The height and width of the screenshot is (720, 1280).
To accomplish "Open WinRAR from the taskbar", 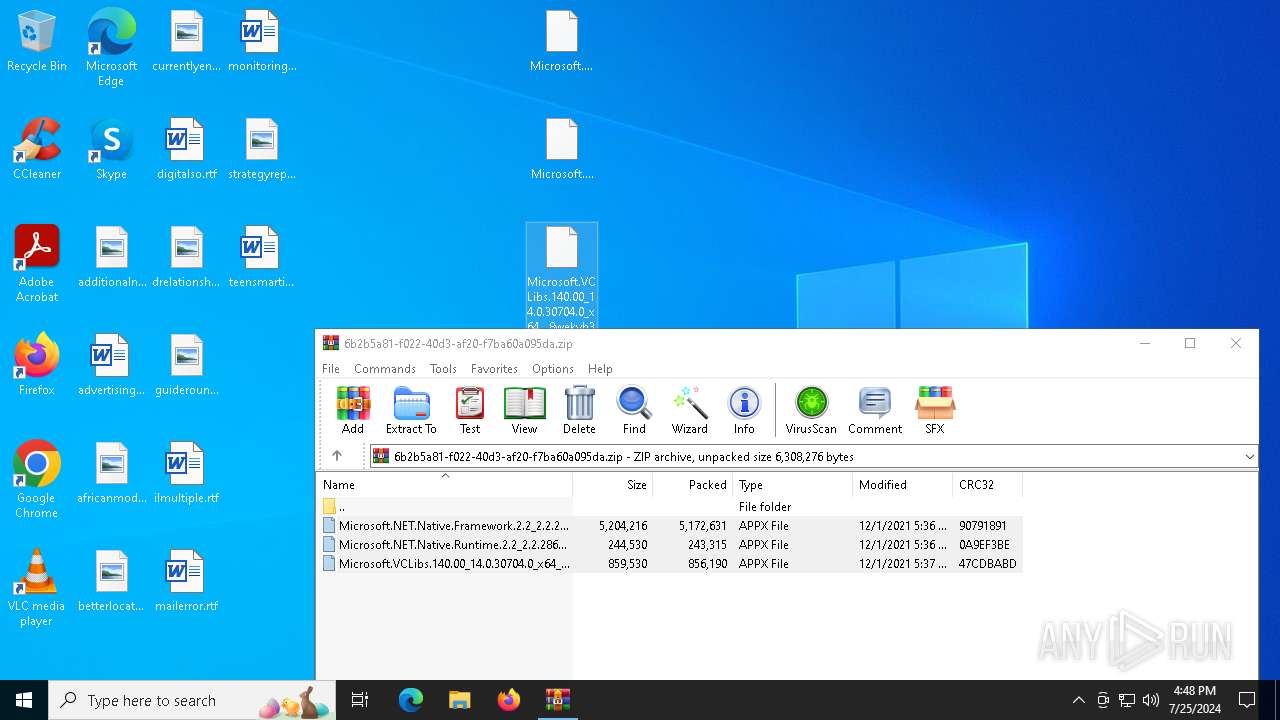I will point(557,700).
